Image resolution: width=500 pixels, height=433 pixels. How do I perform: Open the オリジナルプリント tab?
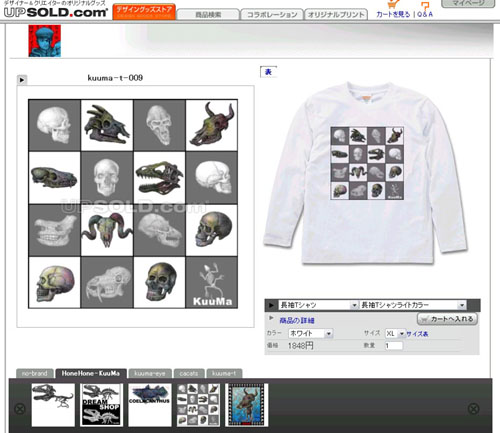pos(336,15)
